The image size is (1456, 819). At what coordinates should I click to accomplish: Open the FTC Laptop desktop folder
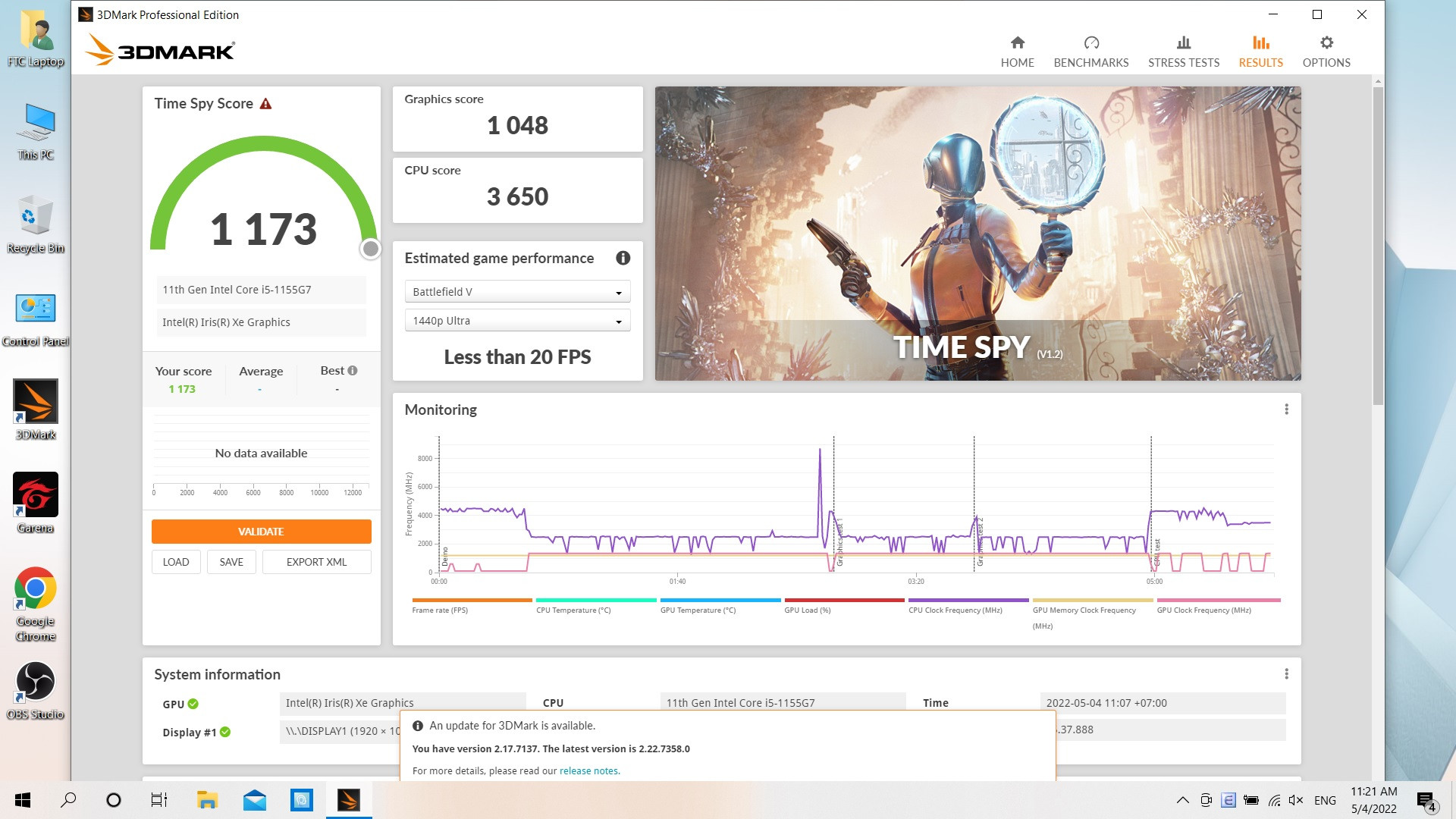pos(36,39)
